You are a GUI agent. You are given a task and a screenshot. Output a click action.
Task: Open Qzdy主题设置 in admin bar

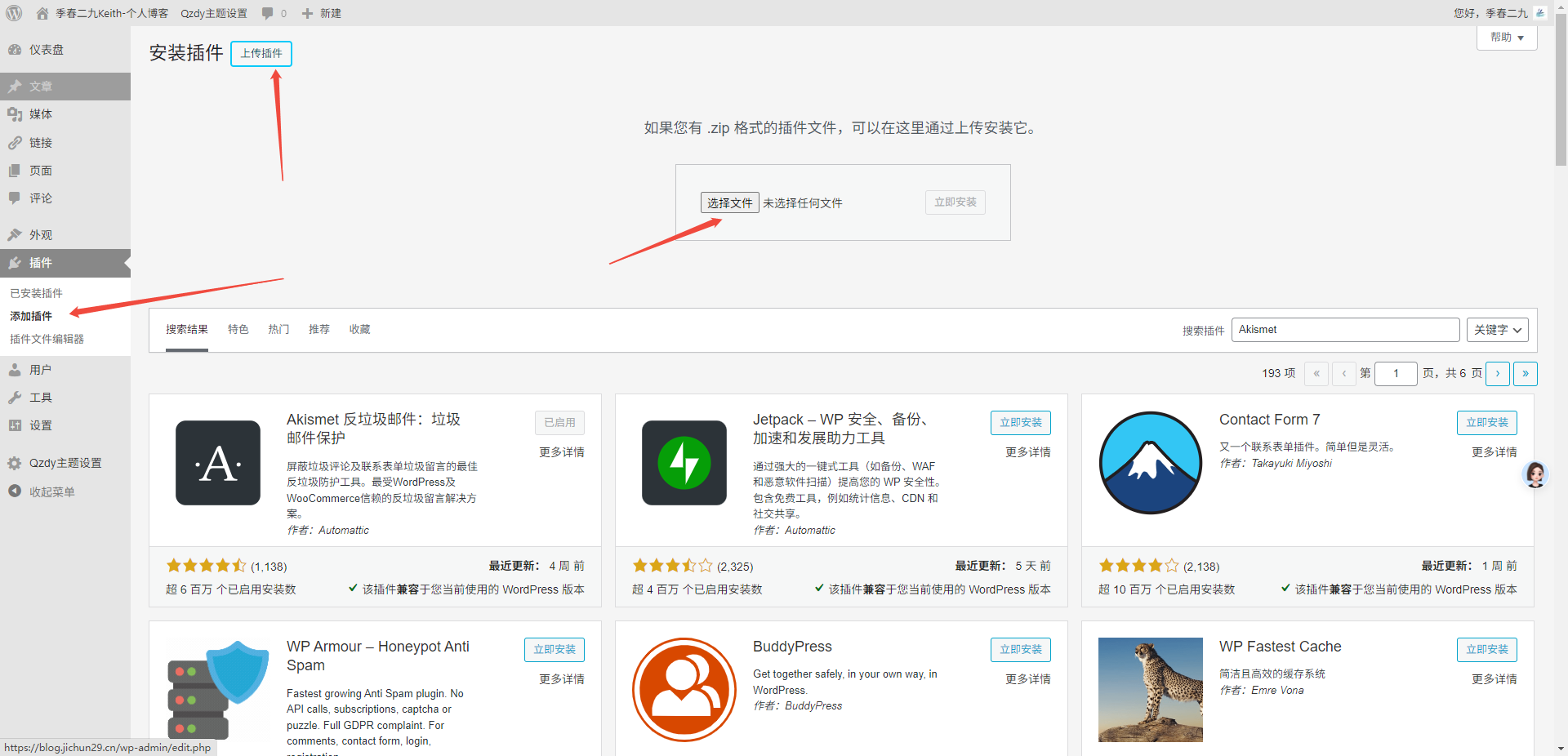pos(214,13)
